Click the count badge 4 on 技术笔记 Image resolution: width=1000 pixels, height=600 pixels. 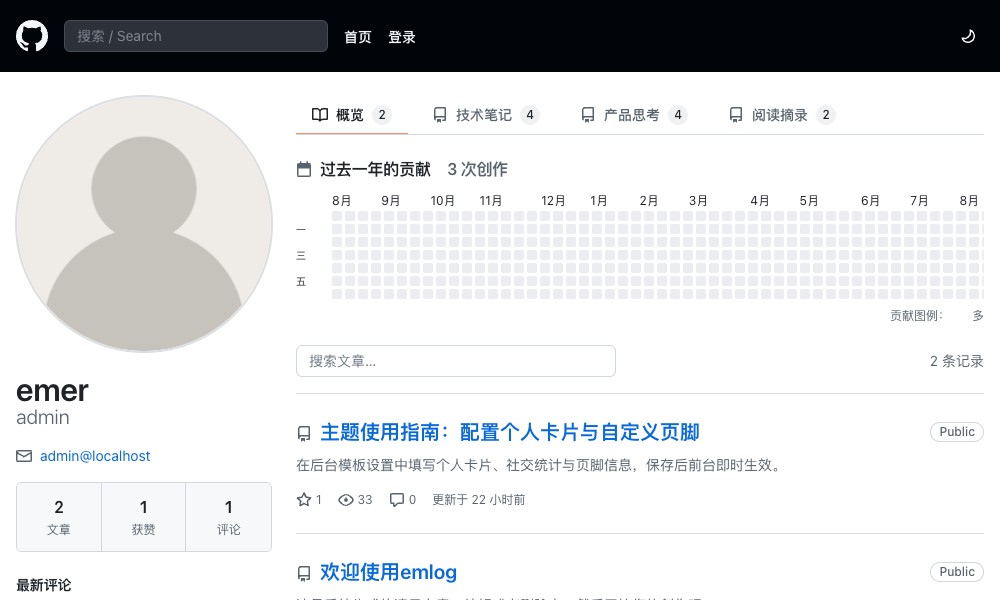point(530,115)
